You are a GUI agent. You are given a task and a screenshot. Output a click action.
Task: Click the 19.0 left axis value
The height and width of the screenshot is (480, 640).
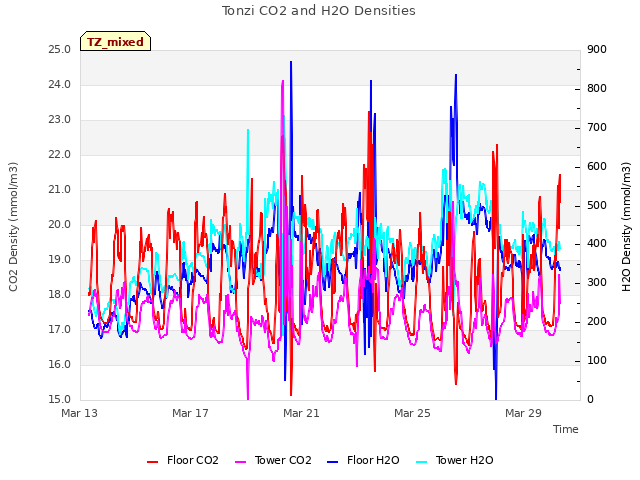pos(60,260)
